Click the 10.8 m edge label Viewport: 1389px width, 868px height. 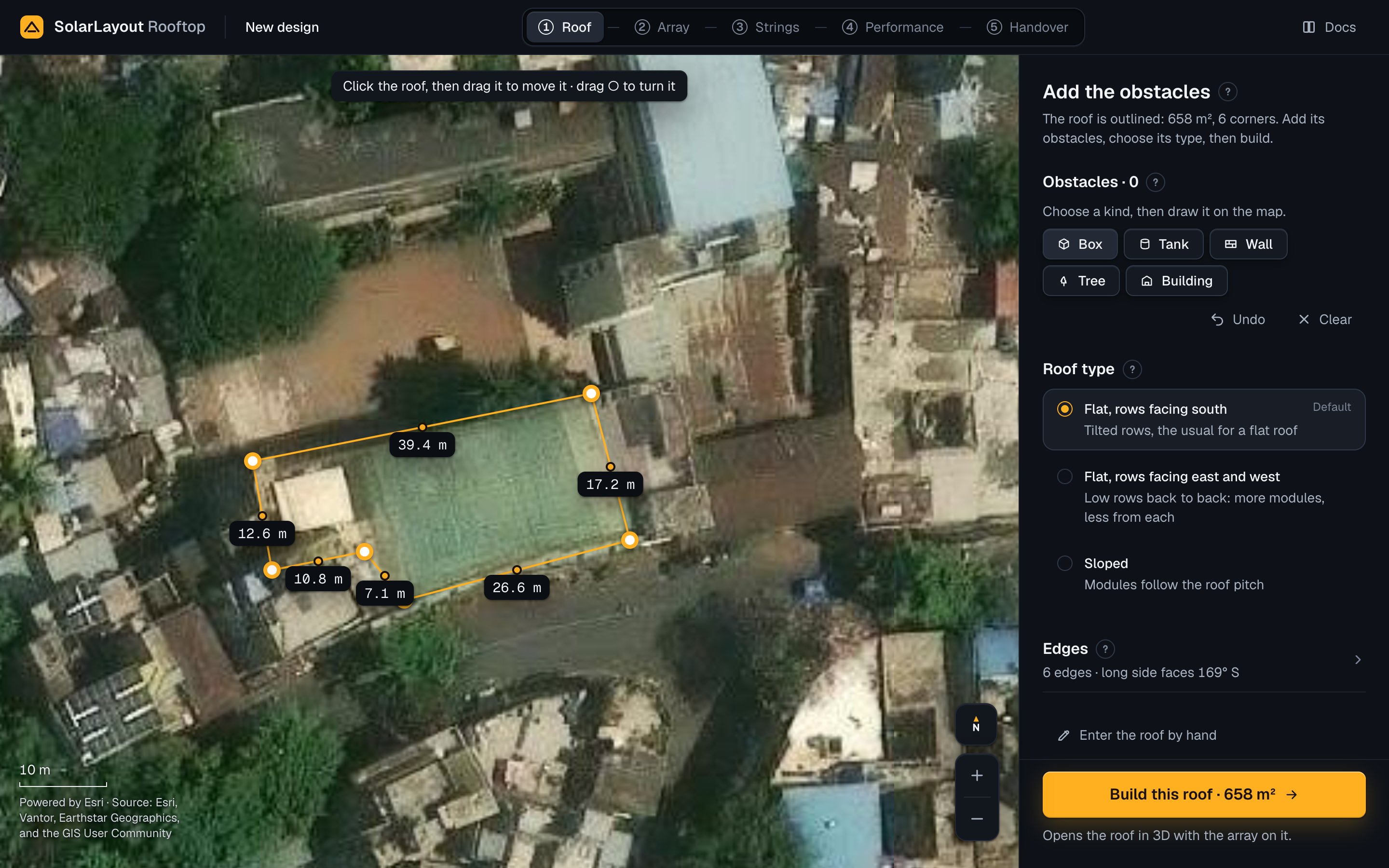coord(318,579)
